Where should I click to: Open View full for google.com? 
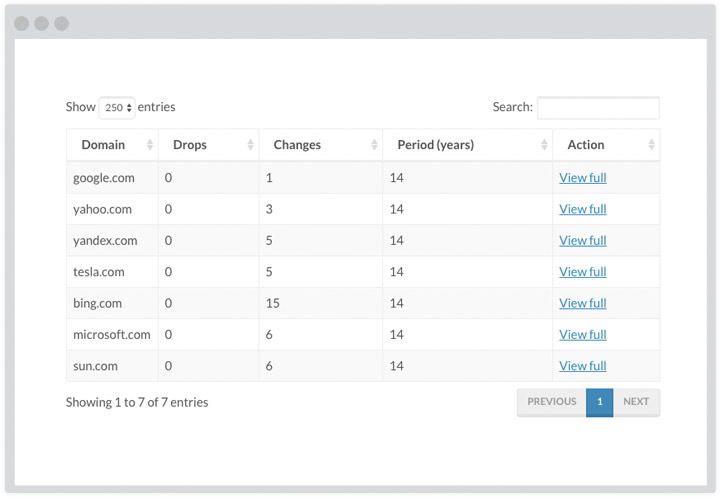click(x=583, y=178)
